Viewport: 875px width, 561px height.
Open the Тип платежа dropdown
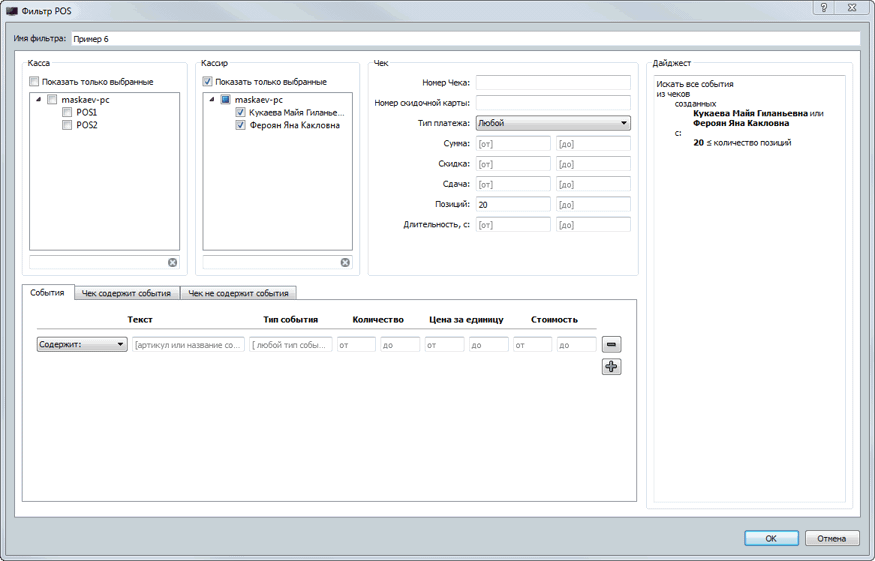click(553, 123)
